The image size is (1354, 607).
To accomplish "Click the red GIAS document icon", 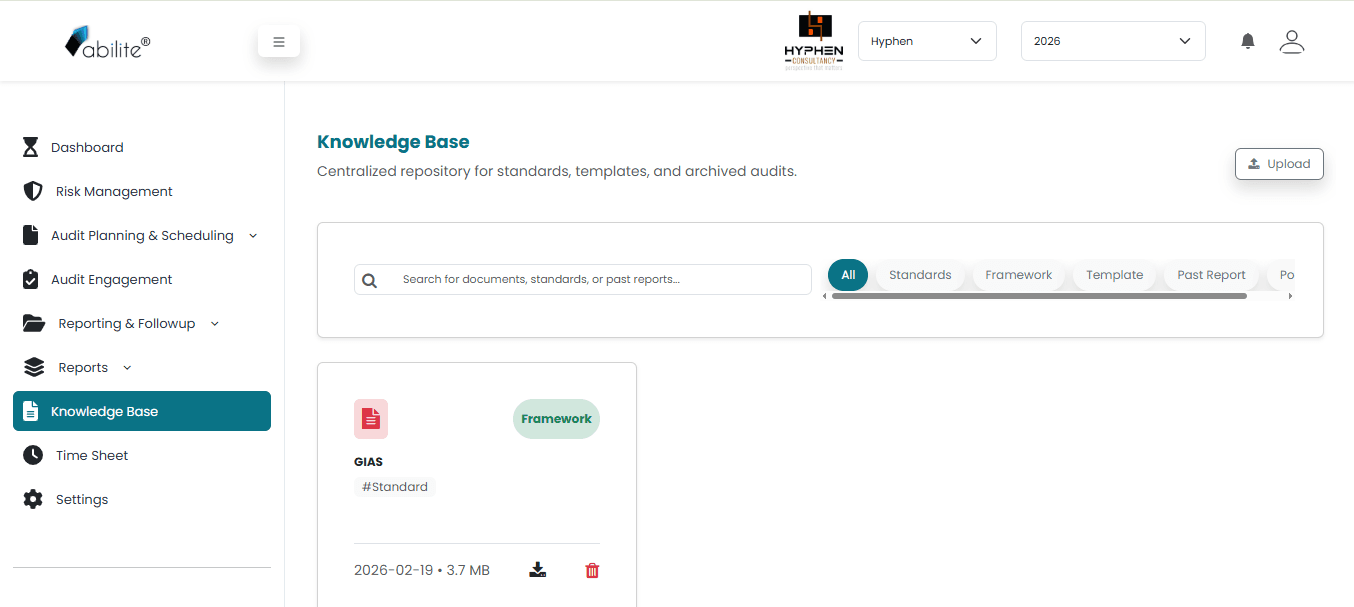I will (x=371, y=419).
